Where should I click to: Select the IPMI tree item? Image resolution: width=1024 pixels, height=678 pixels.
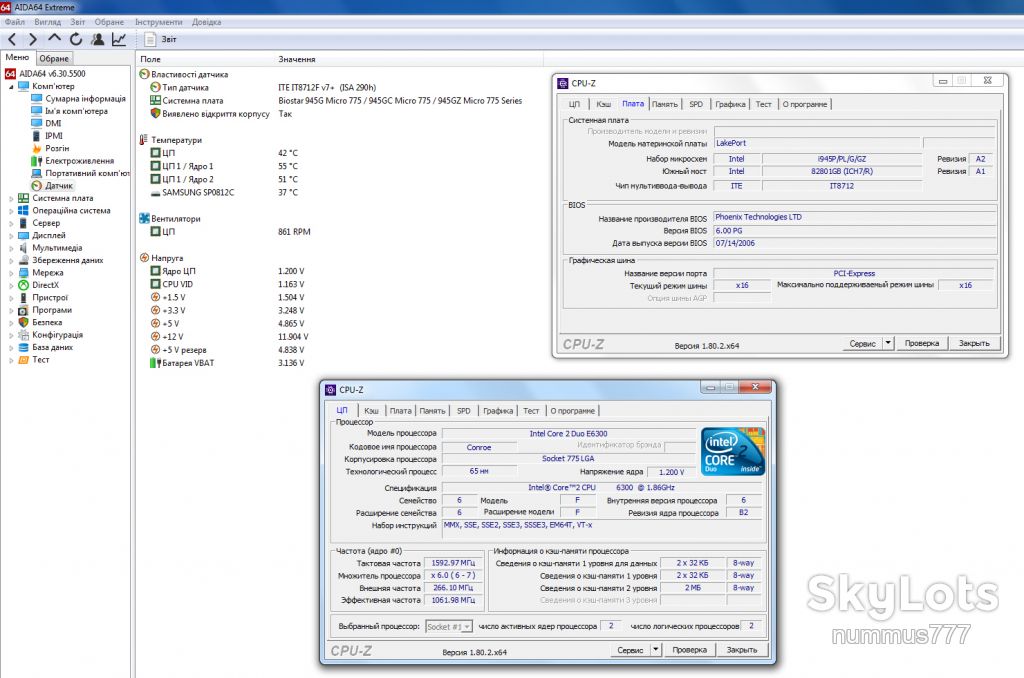pos(47,136)
